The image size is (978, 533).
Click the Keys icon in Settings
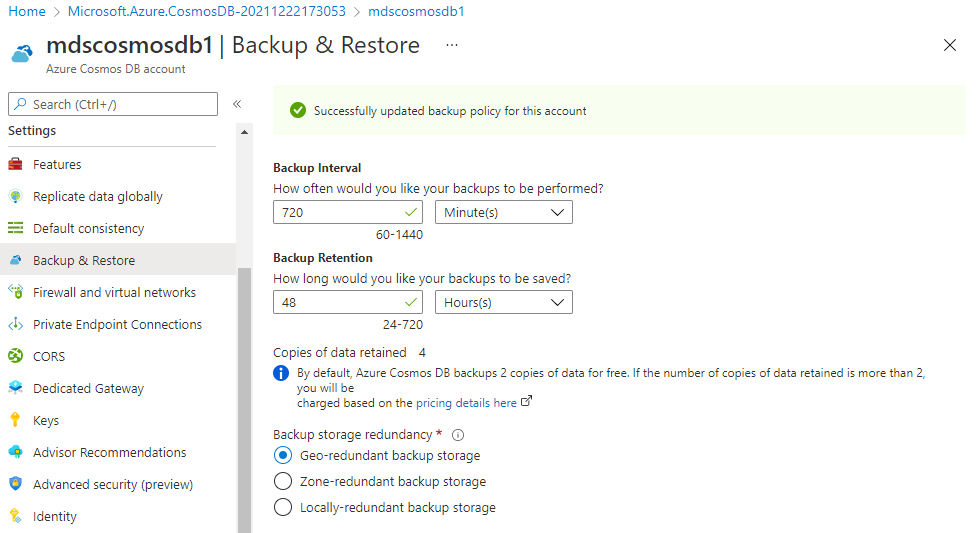click(16, 420)
